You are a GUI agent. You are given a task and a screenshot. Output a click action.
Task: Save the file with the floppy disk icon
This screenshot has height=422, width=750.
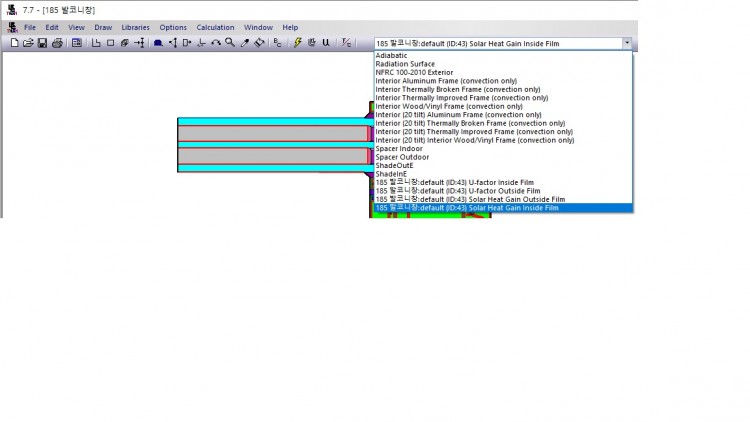coord(42,43)
